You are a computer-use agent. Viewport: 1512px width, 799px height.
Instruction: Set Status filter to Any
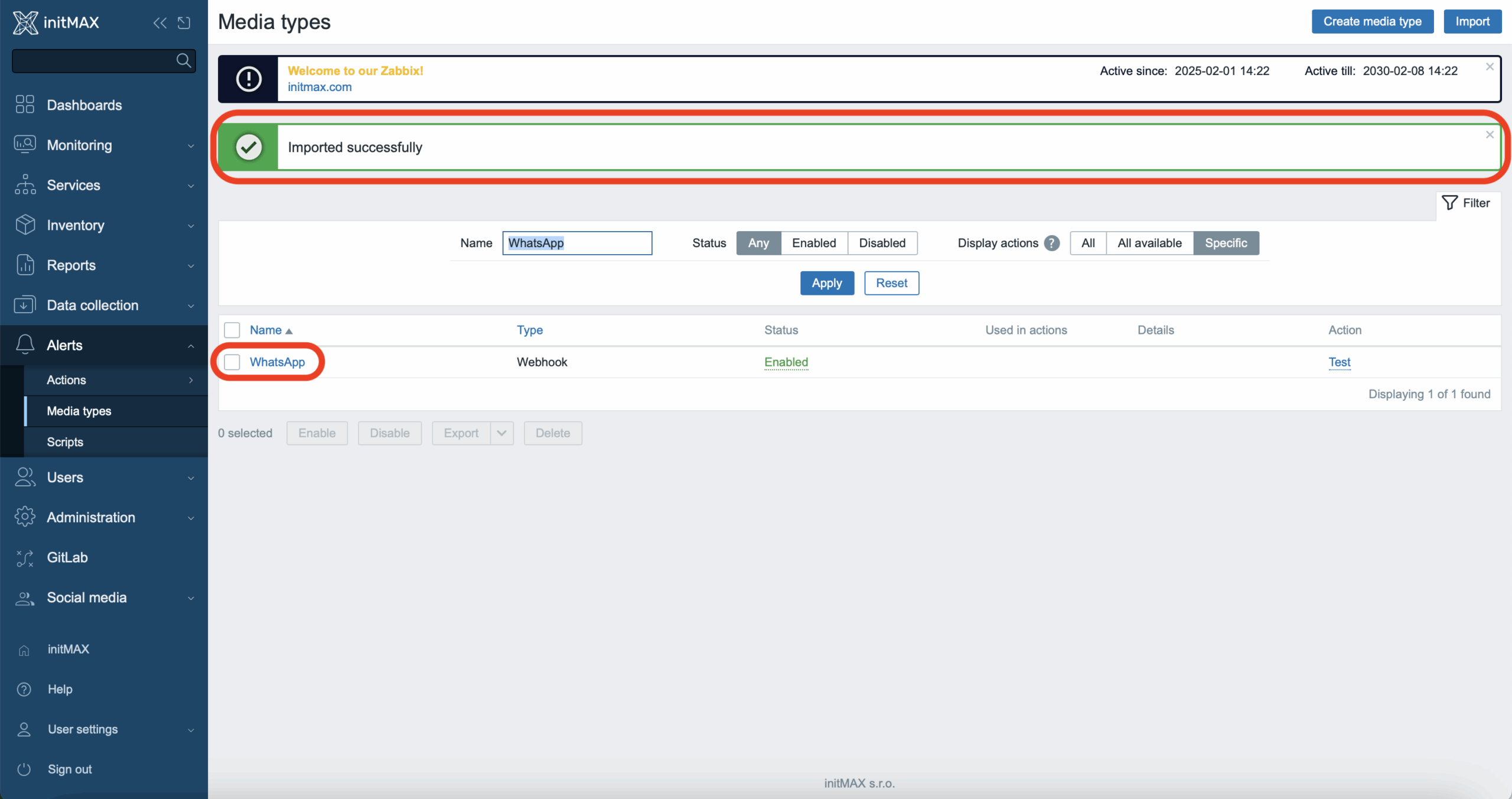tap(758, 243)
